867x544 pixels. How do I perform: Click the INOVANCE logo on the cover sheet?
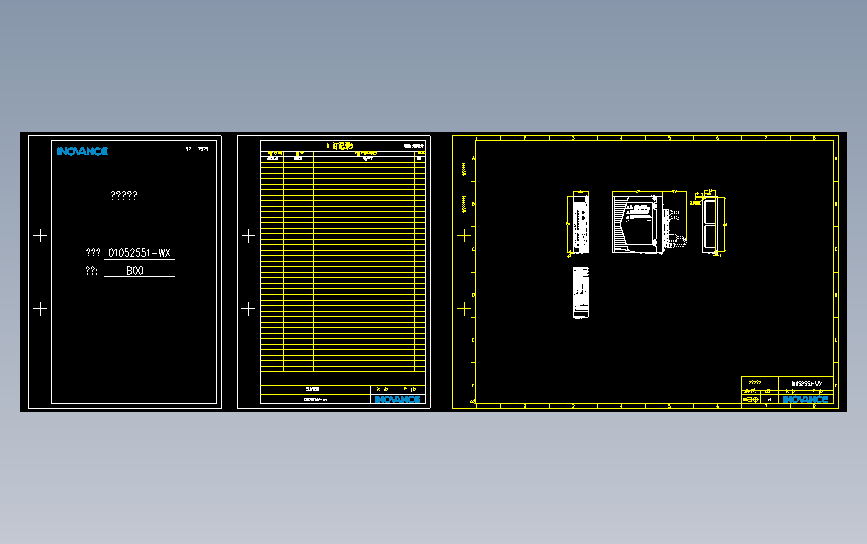pos(82,151)
